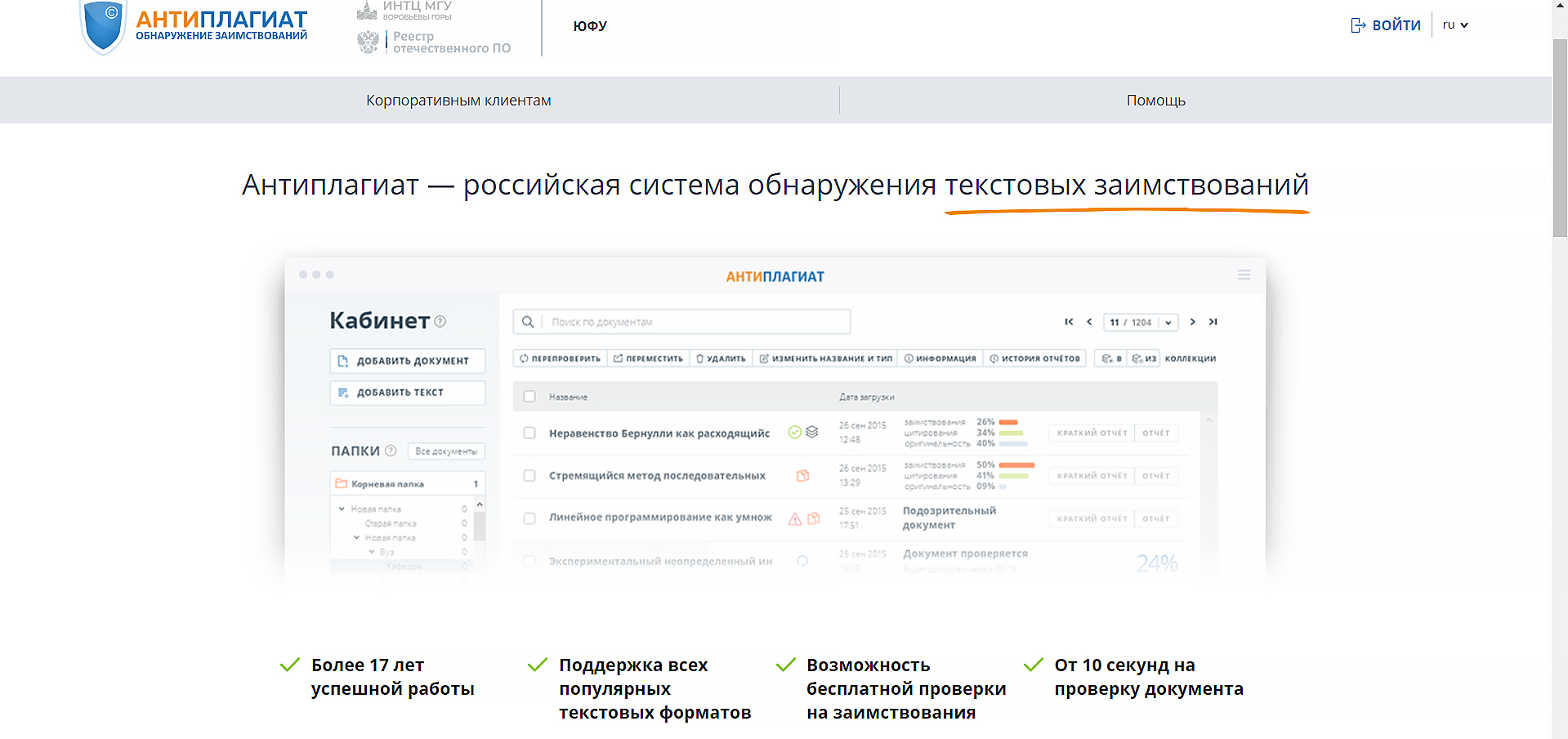
Task: Toggle the select-all checkbox in the Название header
Action: (529, 396)
